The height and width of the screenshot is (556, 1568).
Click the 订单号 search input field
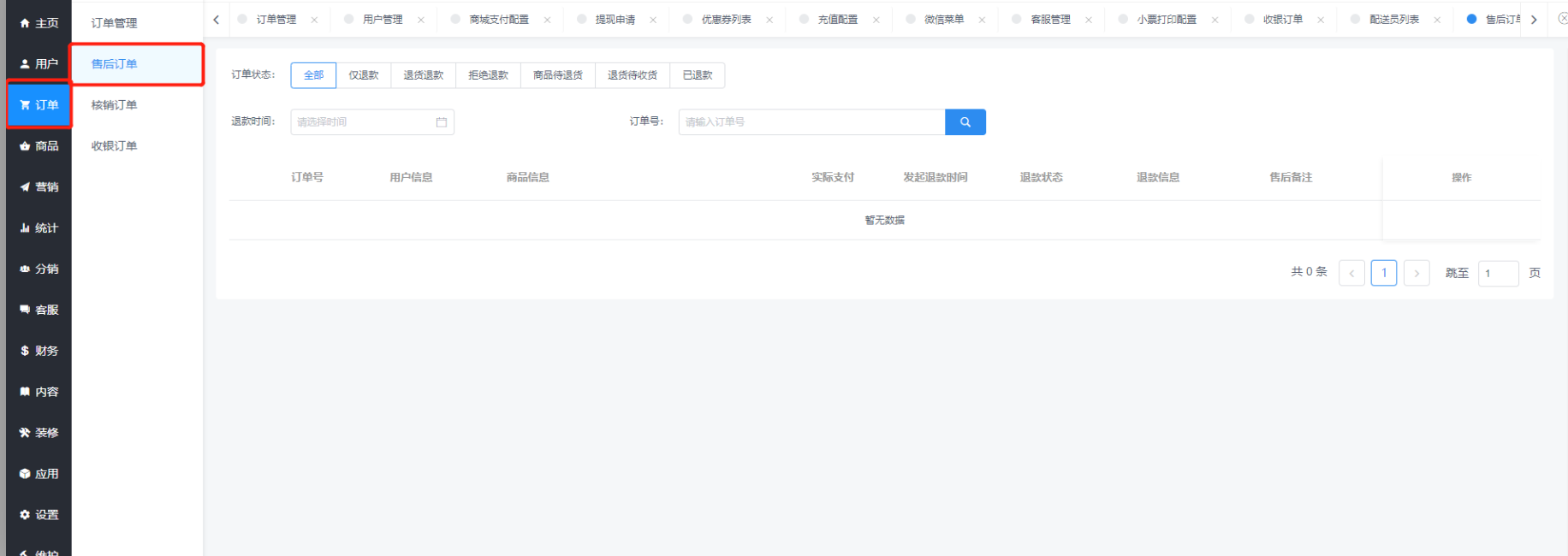click(x=811, y=122)
